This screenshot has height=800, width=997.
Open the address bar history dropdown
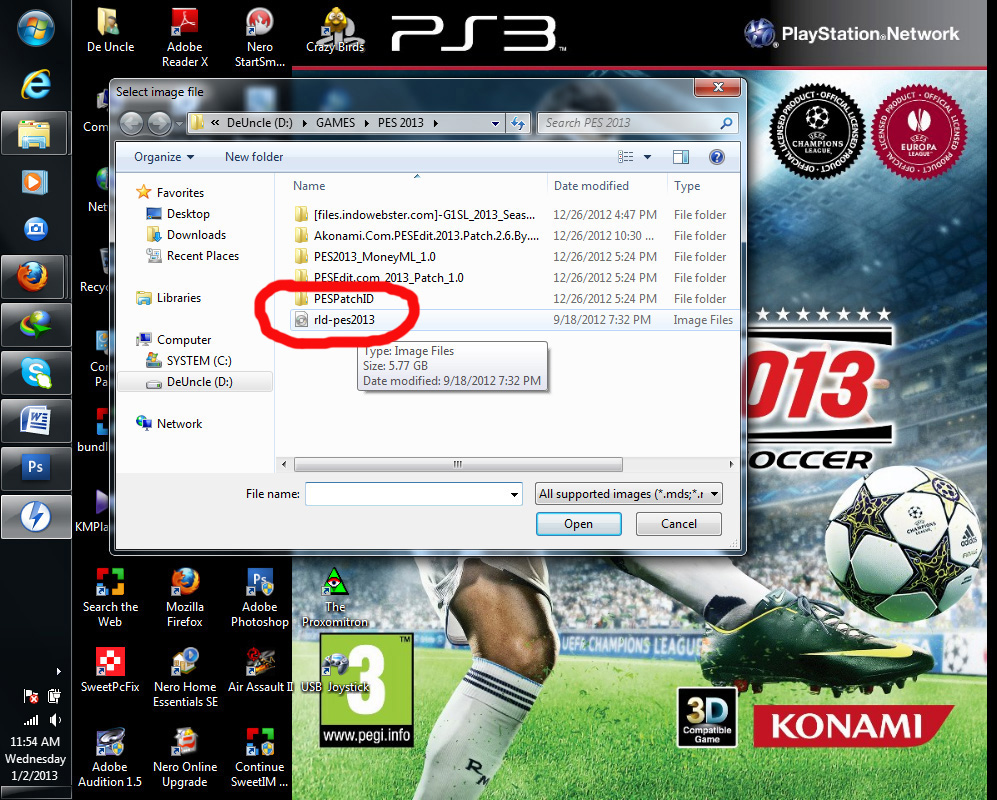coord(495,123)
